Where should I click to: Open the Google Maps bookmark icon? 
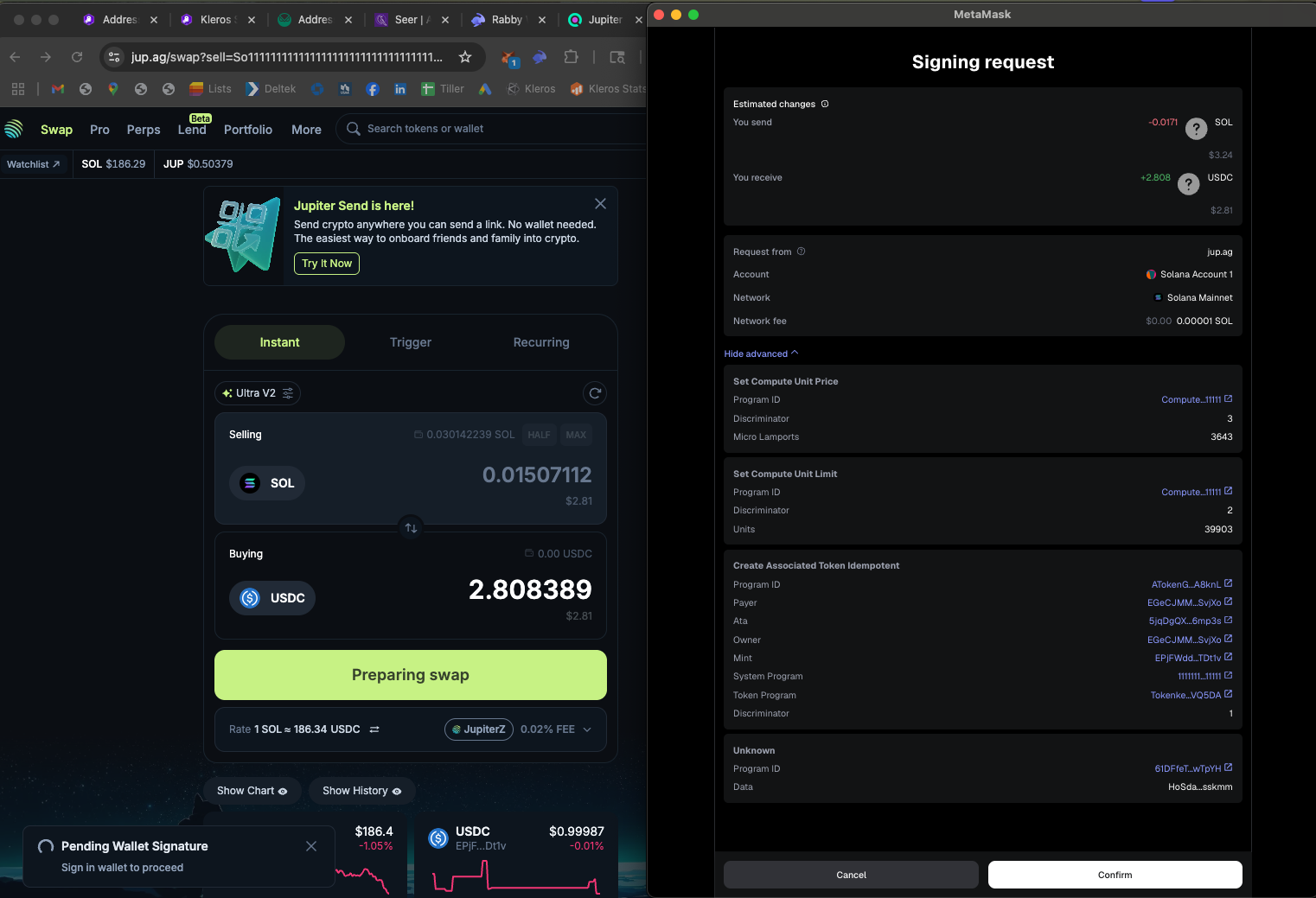coord(113,89)
